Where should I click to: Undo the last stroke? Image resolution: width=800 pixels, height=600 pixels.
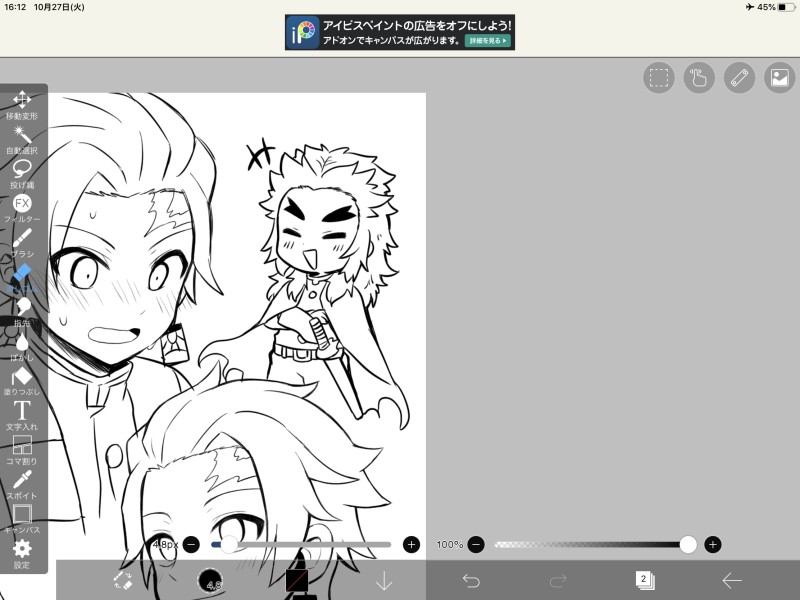471,581
